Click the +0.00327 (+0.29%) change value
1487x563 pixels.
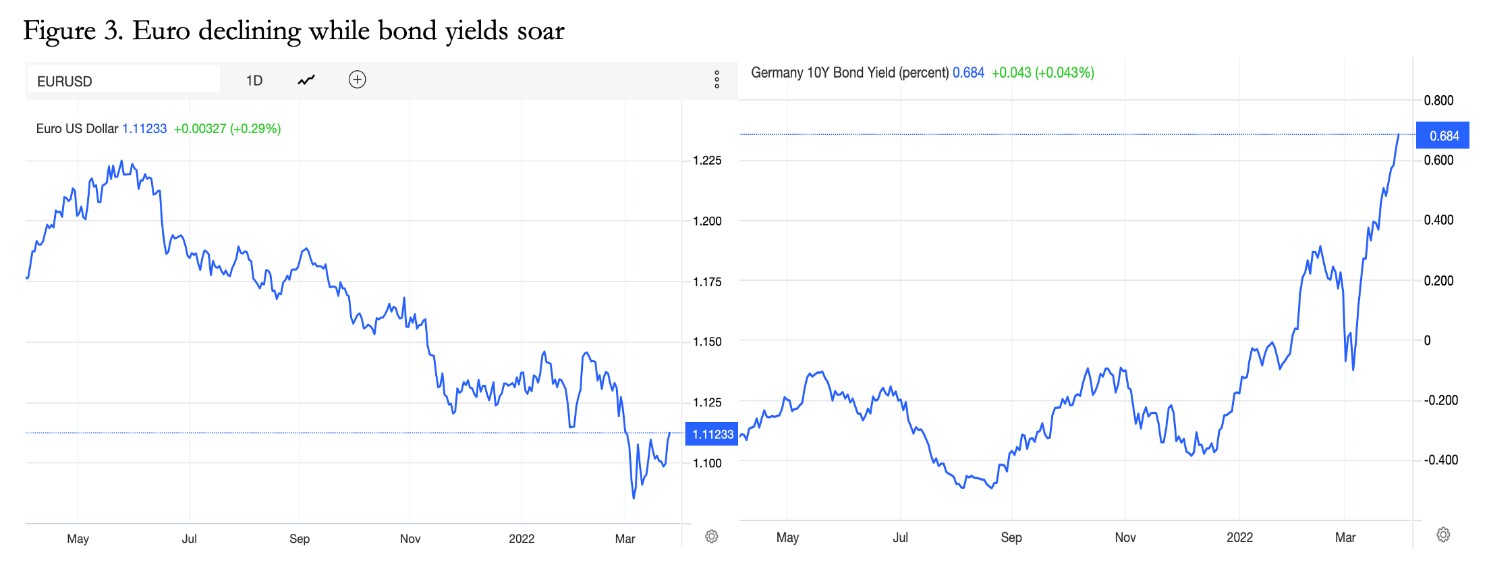point(227,129)
